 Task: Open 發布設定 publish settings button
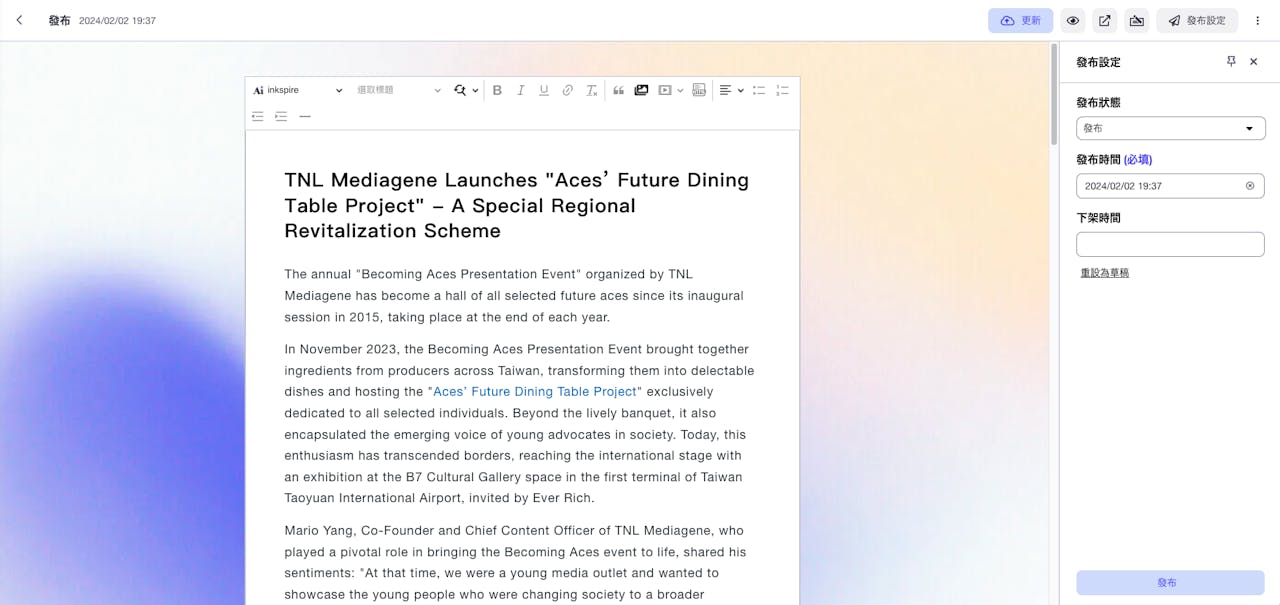(1197, 20)
